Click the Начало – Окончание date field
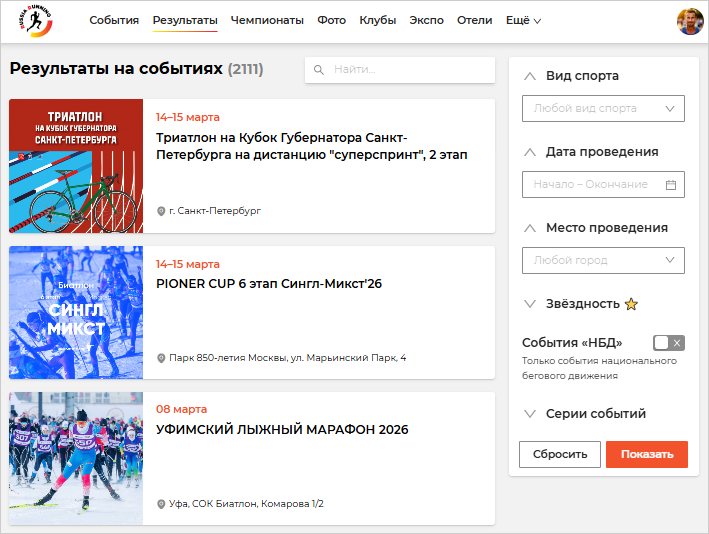The image size is (709, 534). coord(603,184)
